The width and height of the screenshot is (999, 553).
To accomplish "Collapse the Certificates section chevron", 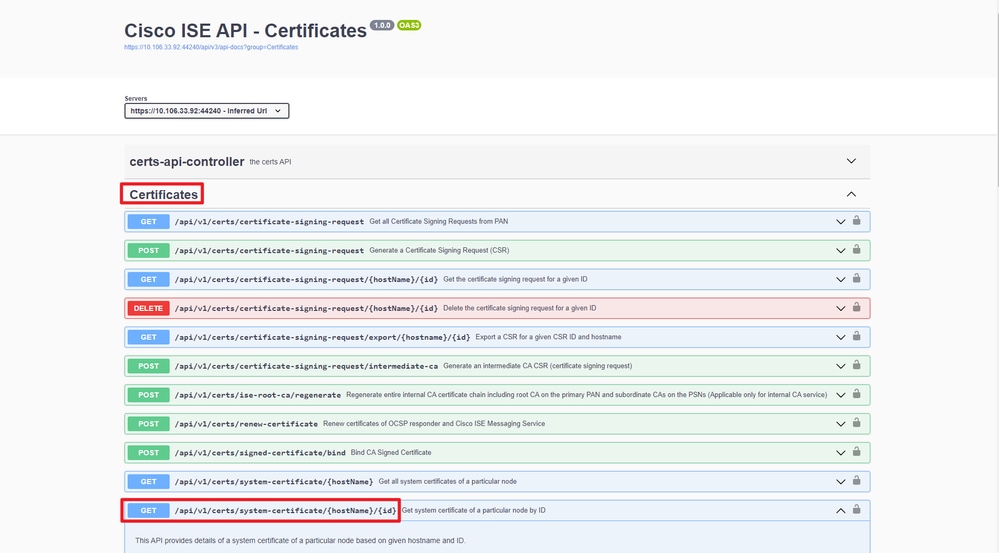I will point(851,194).
